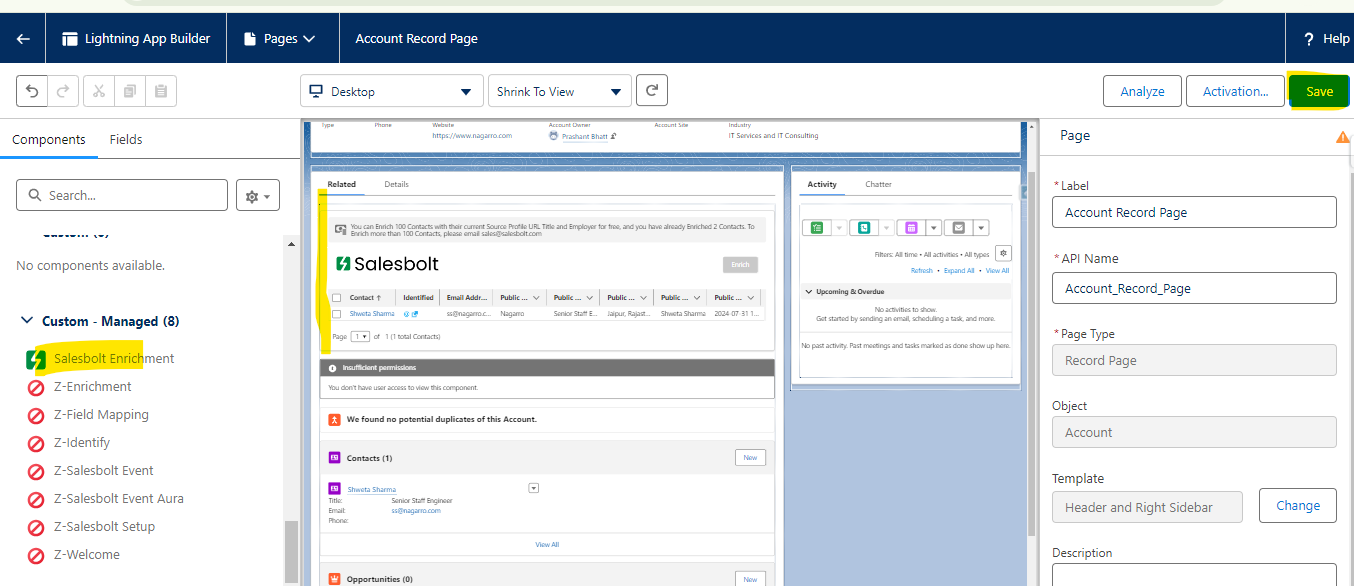Click the Change template button

click(1298, 505)
